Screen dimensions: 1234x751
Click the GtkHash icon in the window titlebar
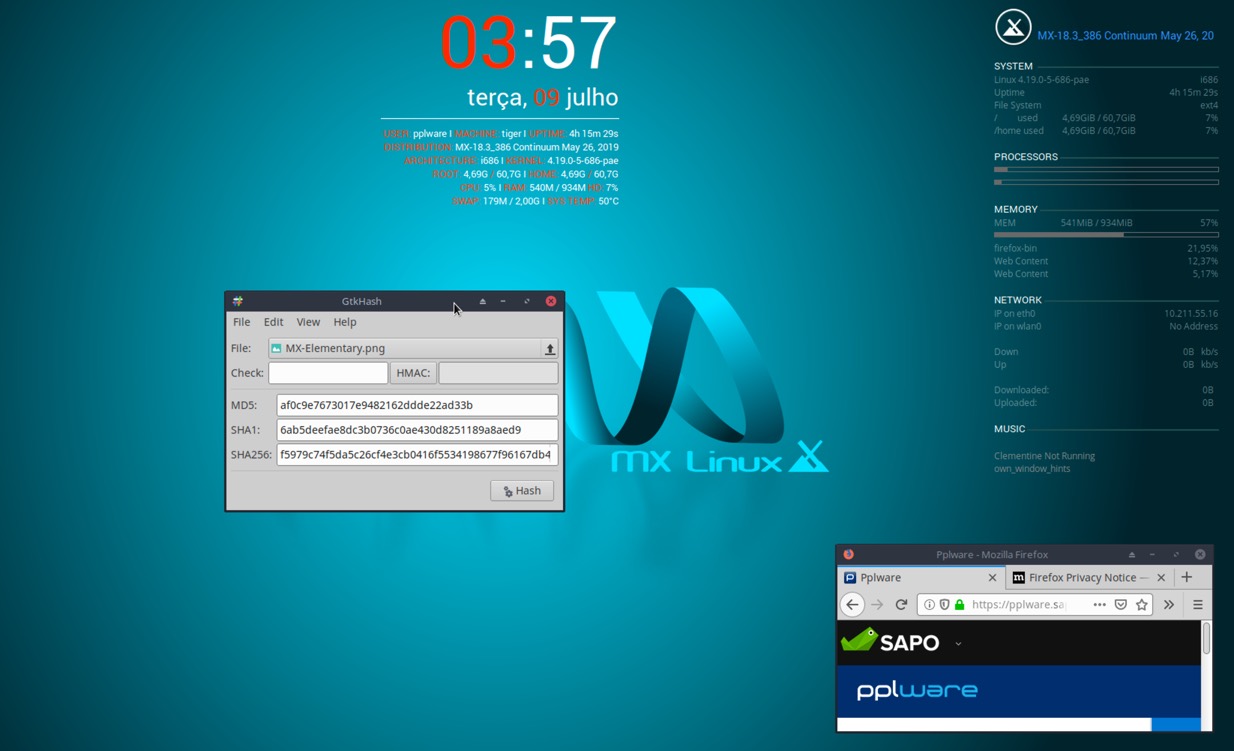point(237,300)
